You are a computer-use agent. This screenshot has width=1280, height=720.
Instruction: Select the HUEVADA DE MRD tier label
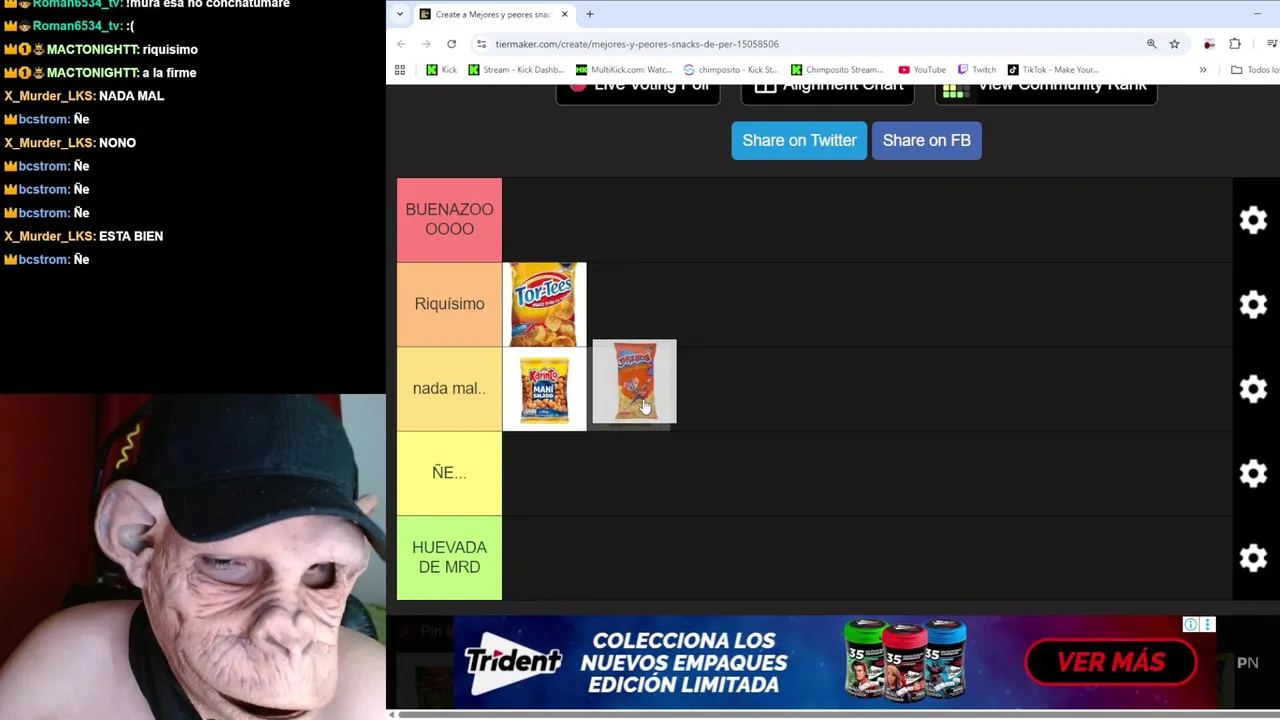coord(449,557)
